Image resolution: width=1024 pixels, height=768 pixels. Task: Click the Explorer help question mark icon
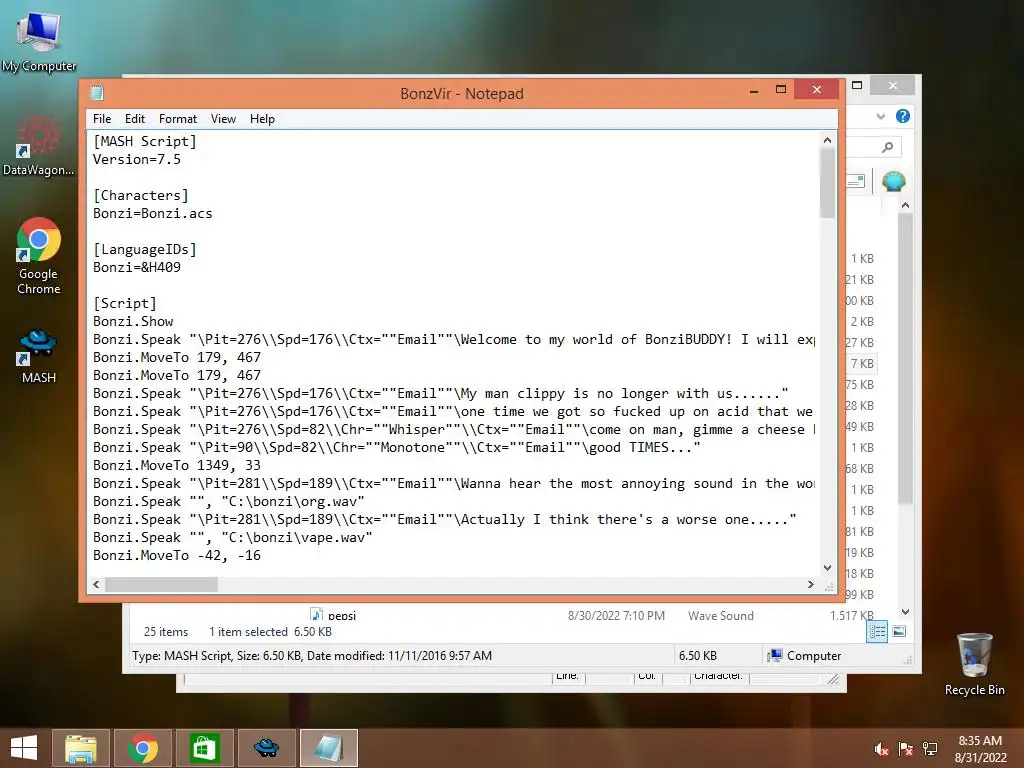pyautogui.click(x=903, y=116)
